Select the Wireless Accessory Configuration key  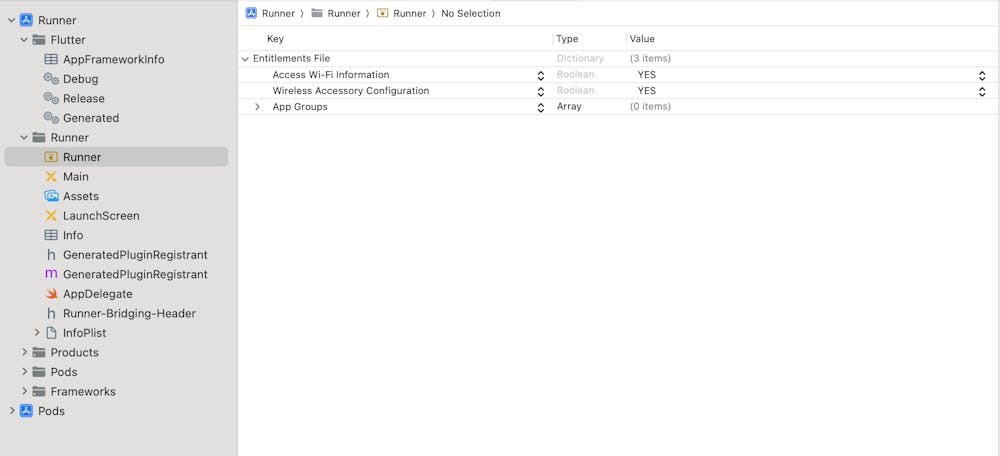pyautogui.click(x=351, y=91)
